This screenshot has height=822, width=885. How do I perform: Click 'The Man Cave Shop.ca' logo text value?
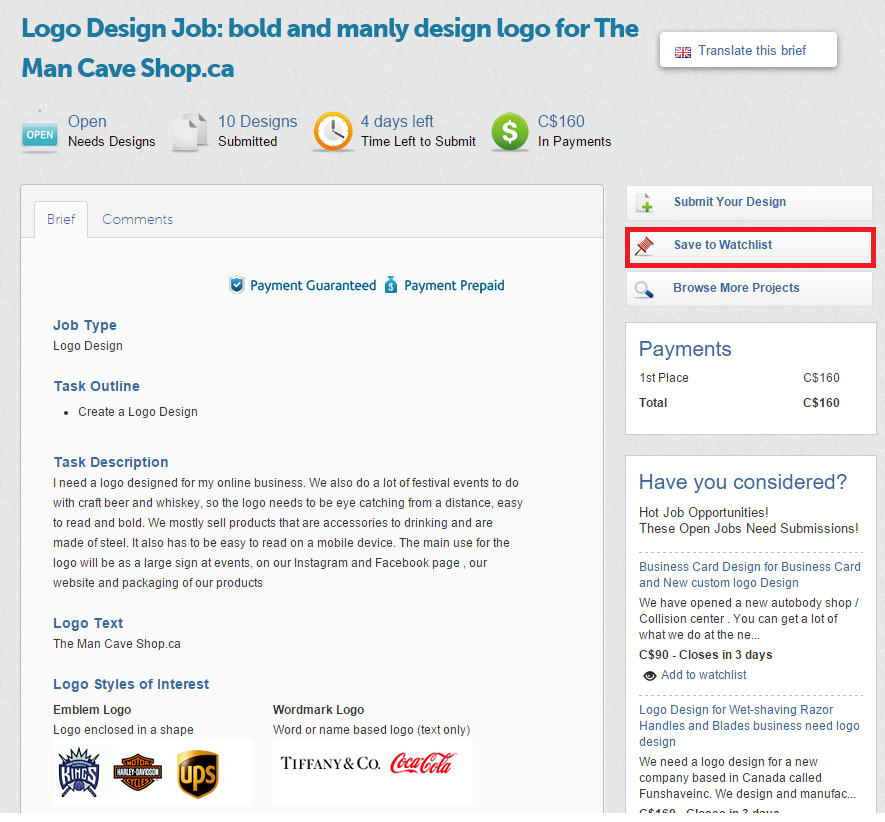[117, 644]
